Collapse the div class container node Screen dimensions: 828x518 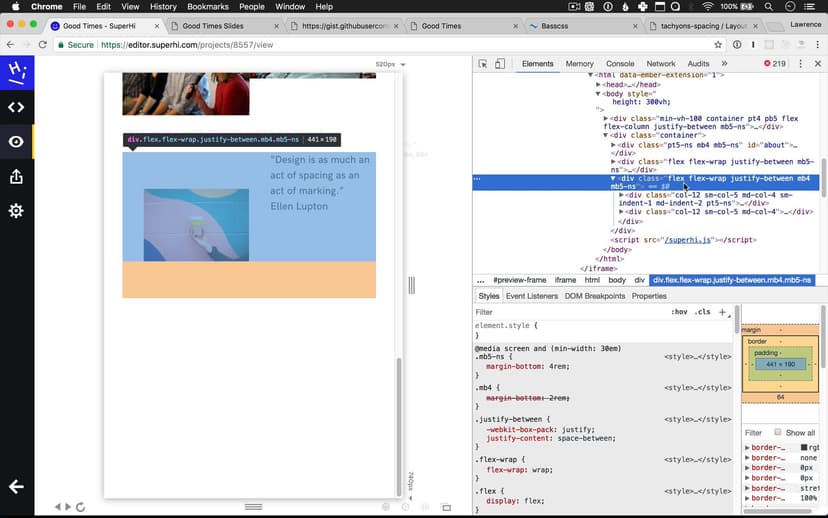pos(607,136)
